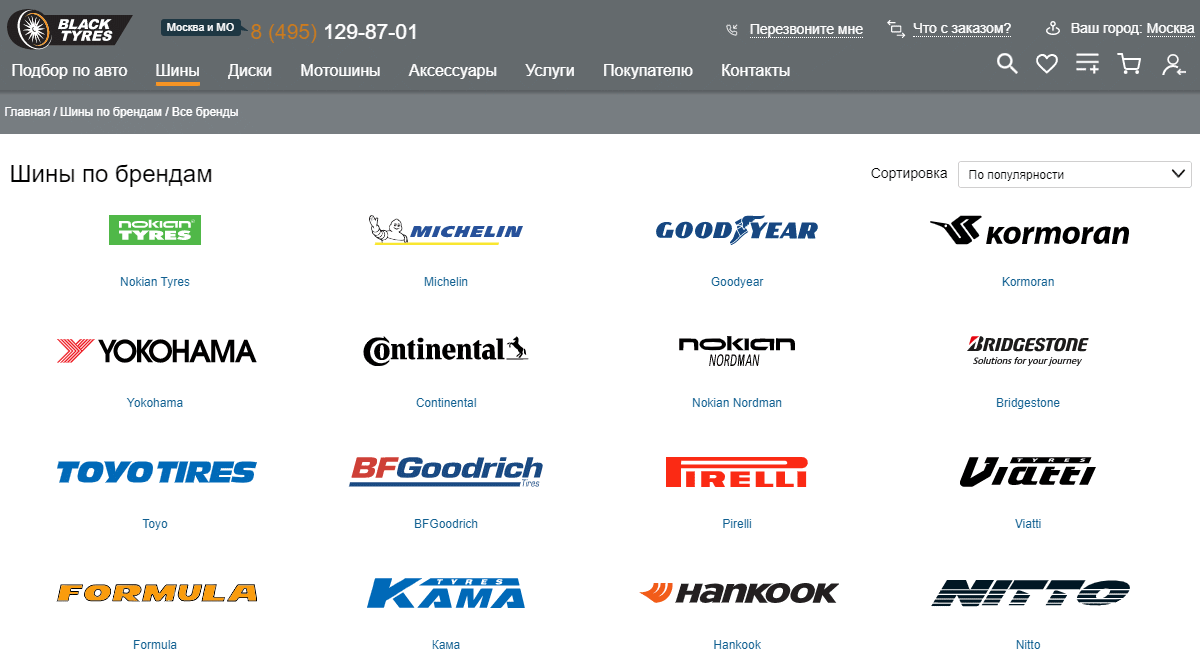Click the Bridgestone logo image

coord(1028,350)
